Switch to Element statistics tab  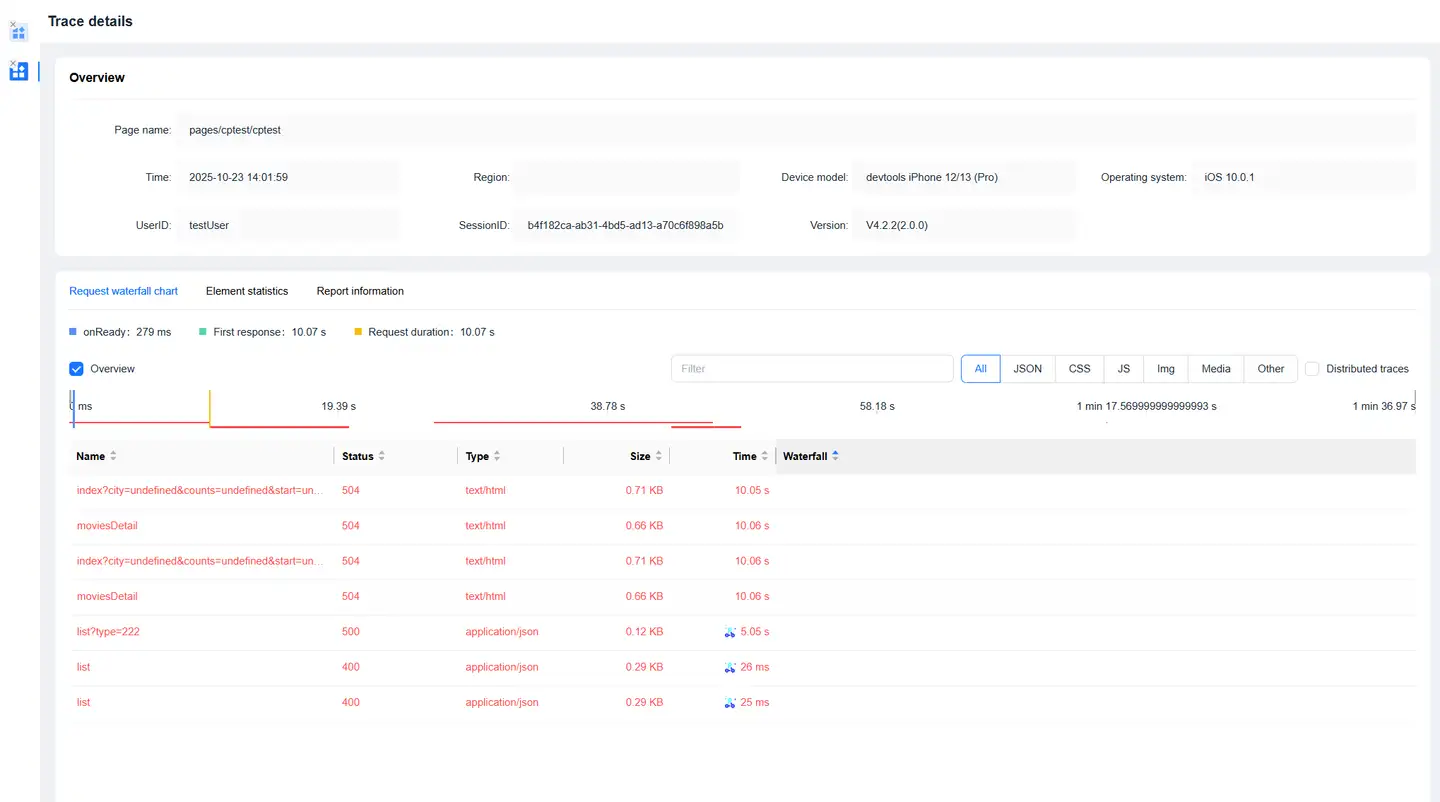(247, 291)
